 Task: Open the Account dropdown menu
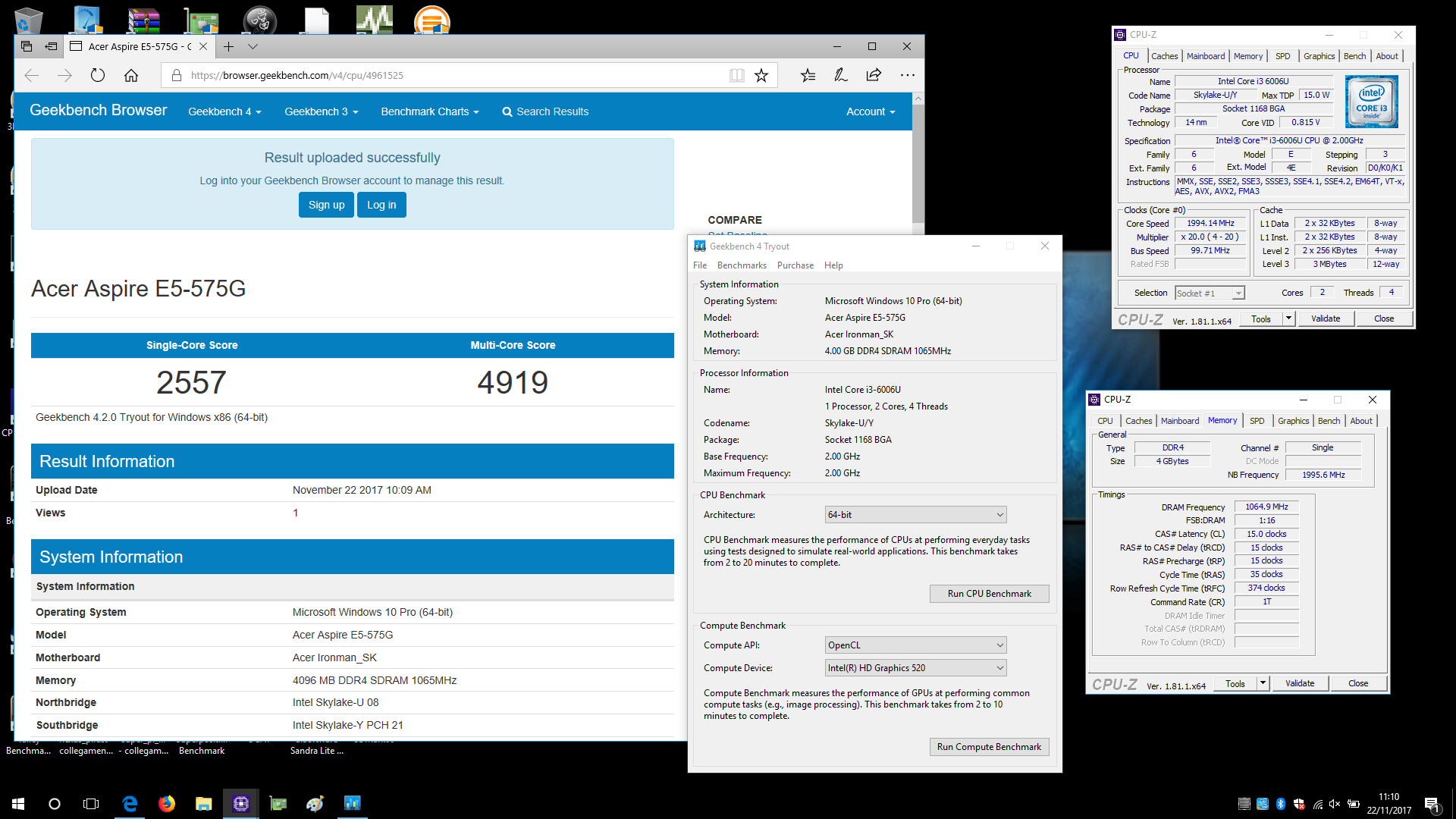click(x=871, y=111)
